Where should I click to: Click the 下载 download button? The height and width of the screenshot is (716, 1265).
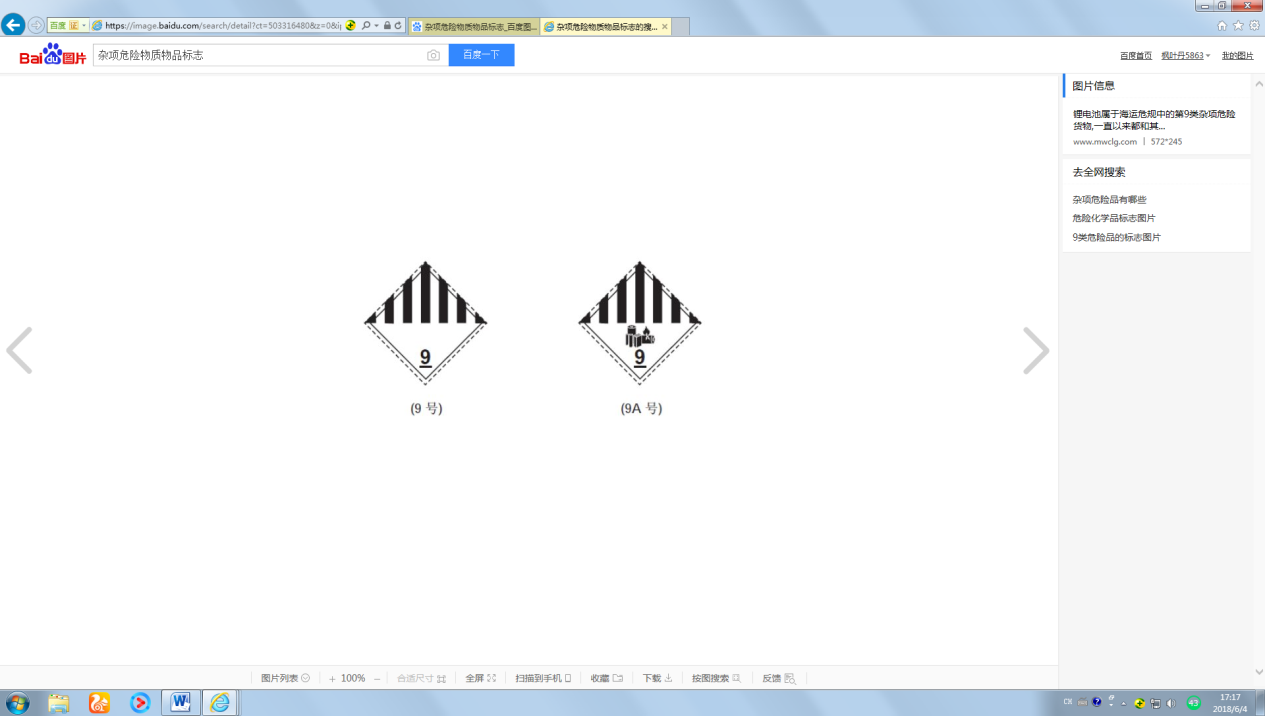coord(657,678)
